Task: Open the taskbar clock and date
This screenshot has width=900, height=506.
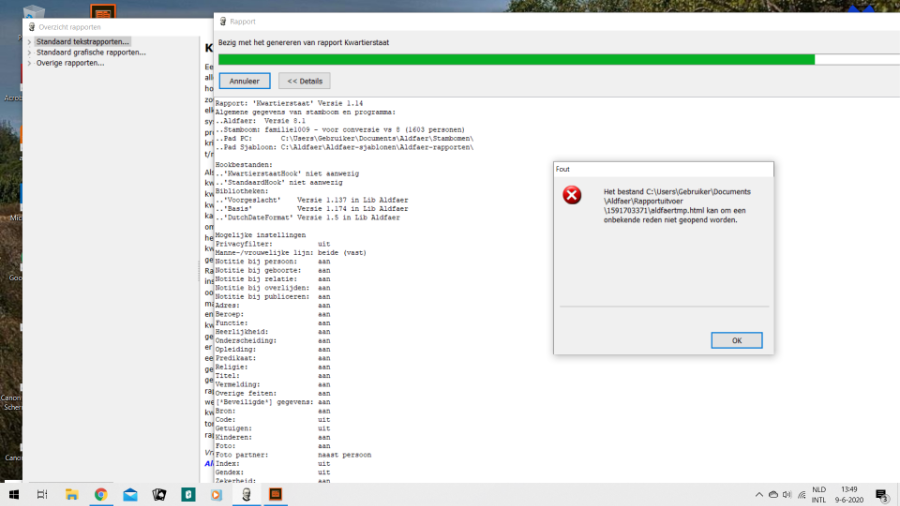Action: pyautogui.click(x=849, y=494)
